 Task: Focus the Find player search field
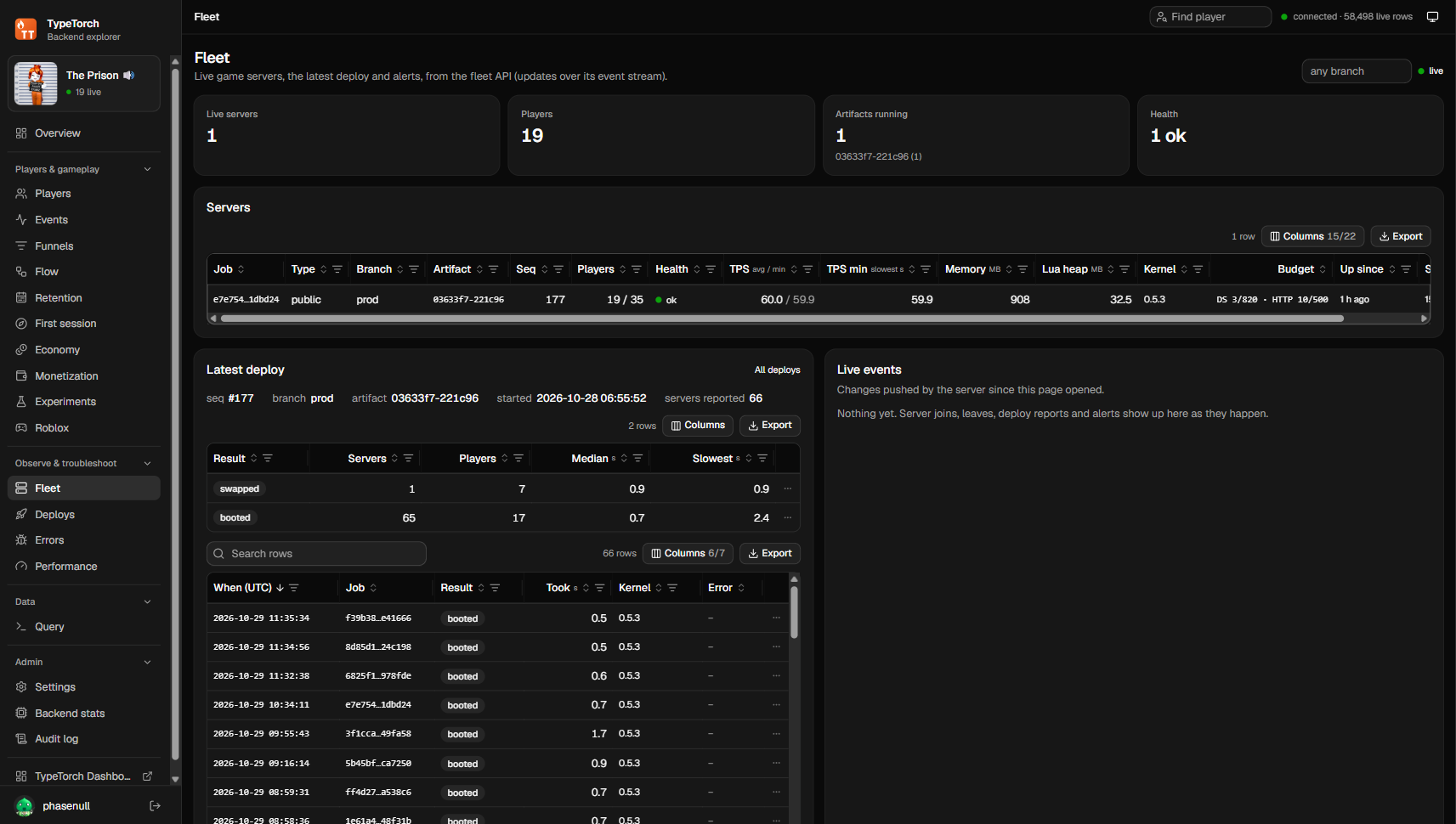click(1210, 17)
